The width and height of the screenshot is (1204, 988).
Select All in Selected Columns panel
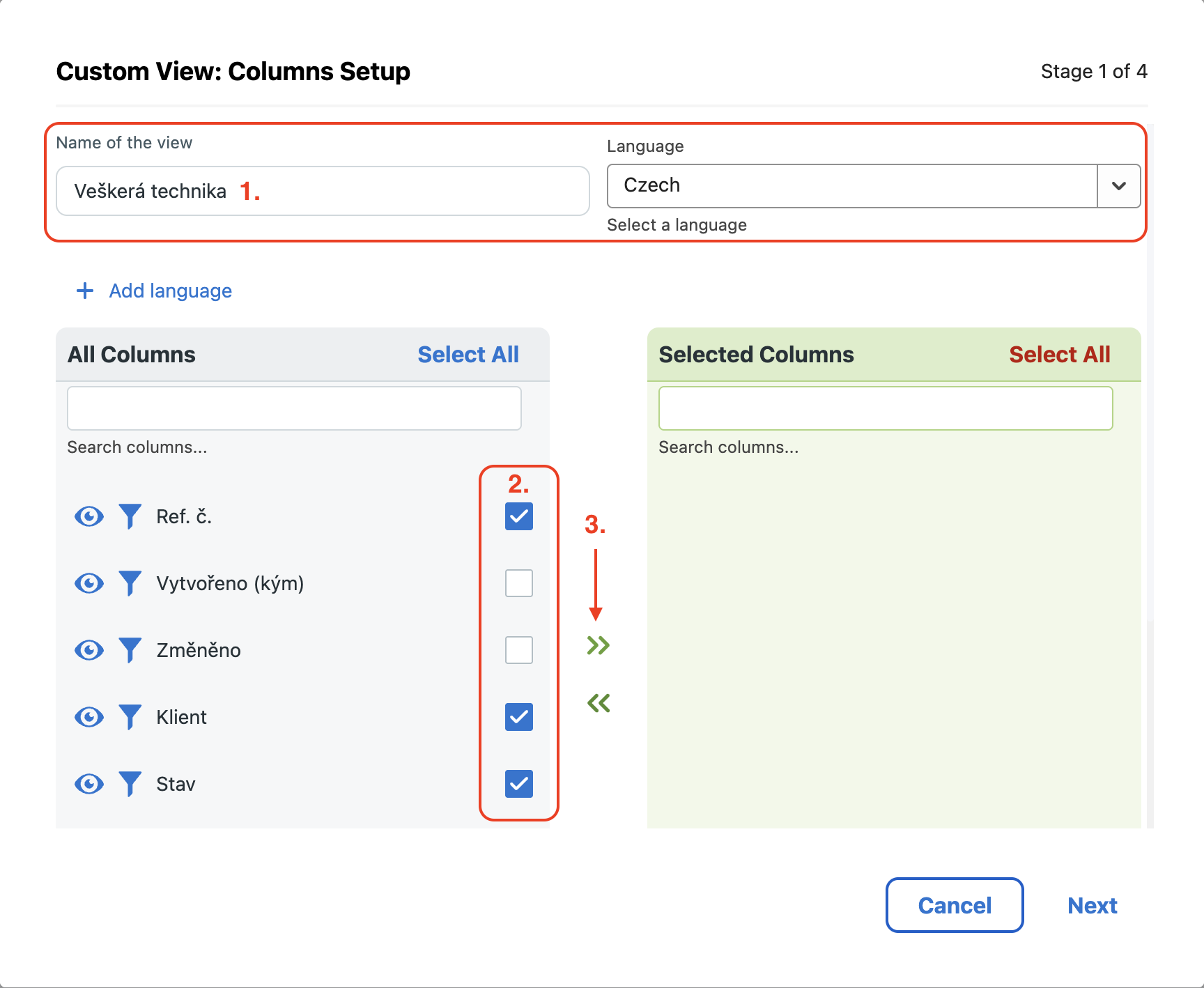pyautogui.click(x=1059, y=355)
